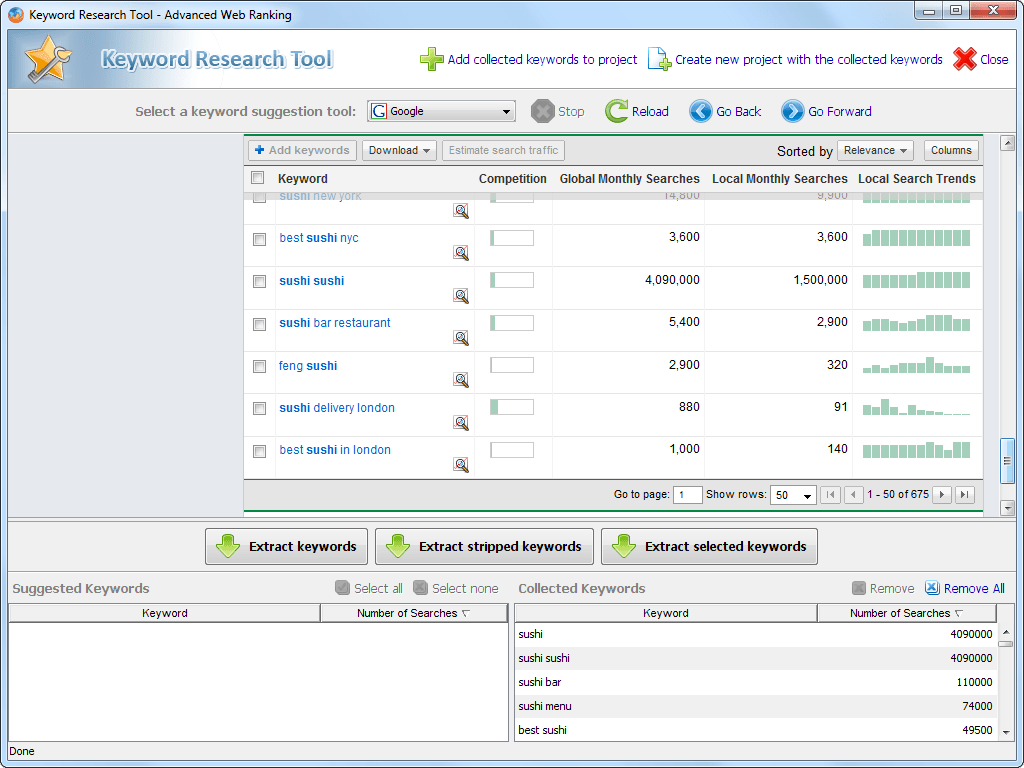
Task: Check the box for sushi sushi
Action: pos(259,281)
